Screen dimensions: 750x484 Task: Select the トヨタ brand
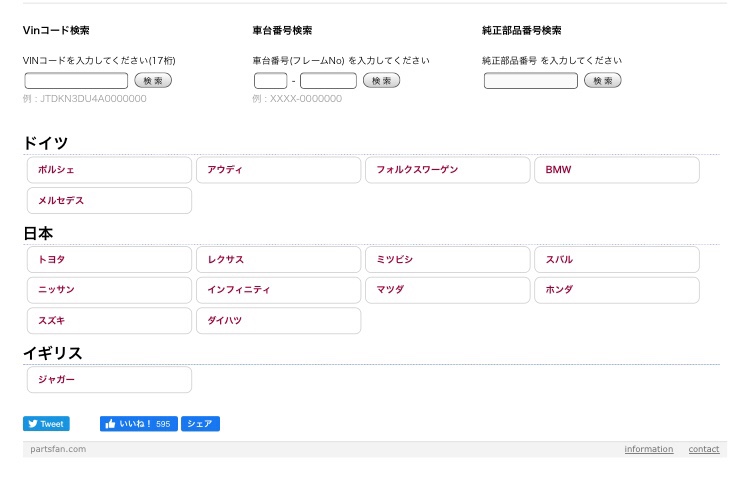[x=110, y=260]
